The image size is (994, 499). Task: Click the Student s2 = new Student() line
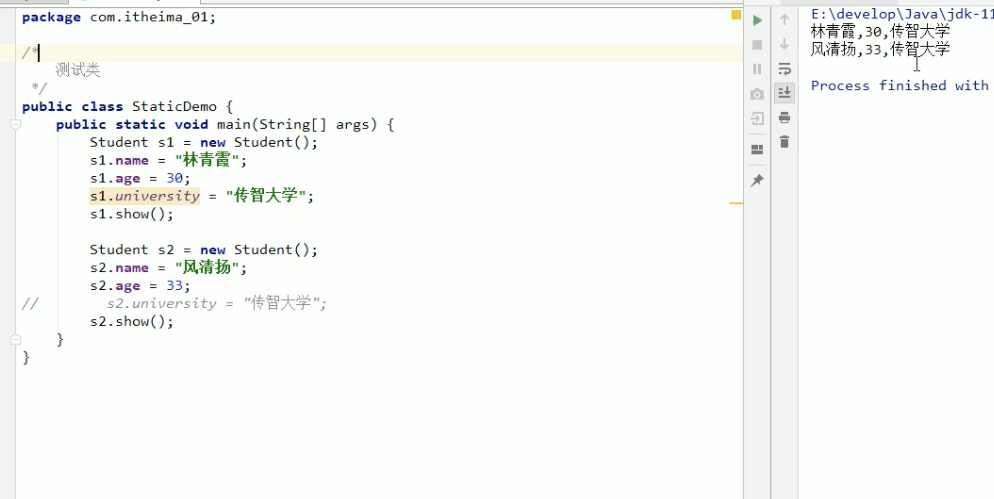tap(203, 250)
